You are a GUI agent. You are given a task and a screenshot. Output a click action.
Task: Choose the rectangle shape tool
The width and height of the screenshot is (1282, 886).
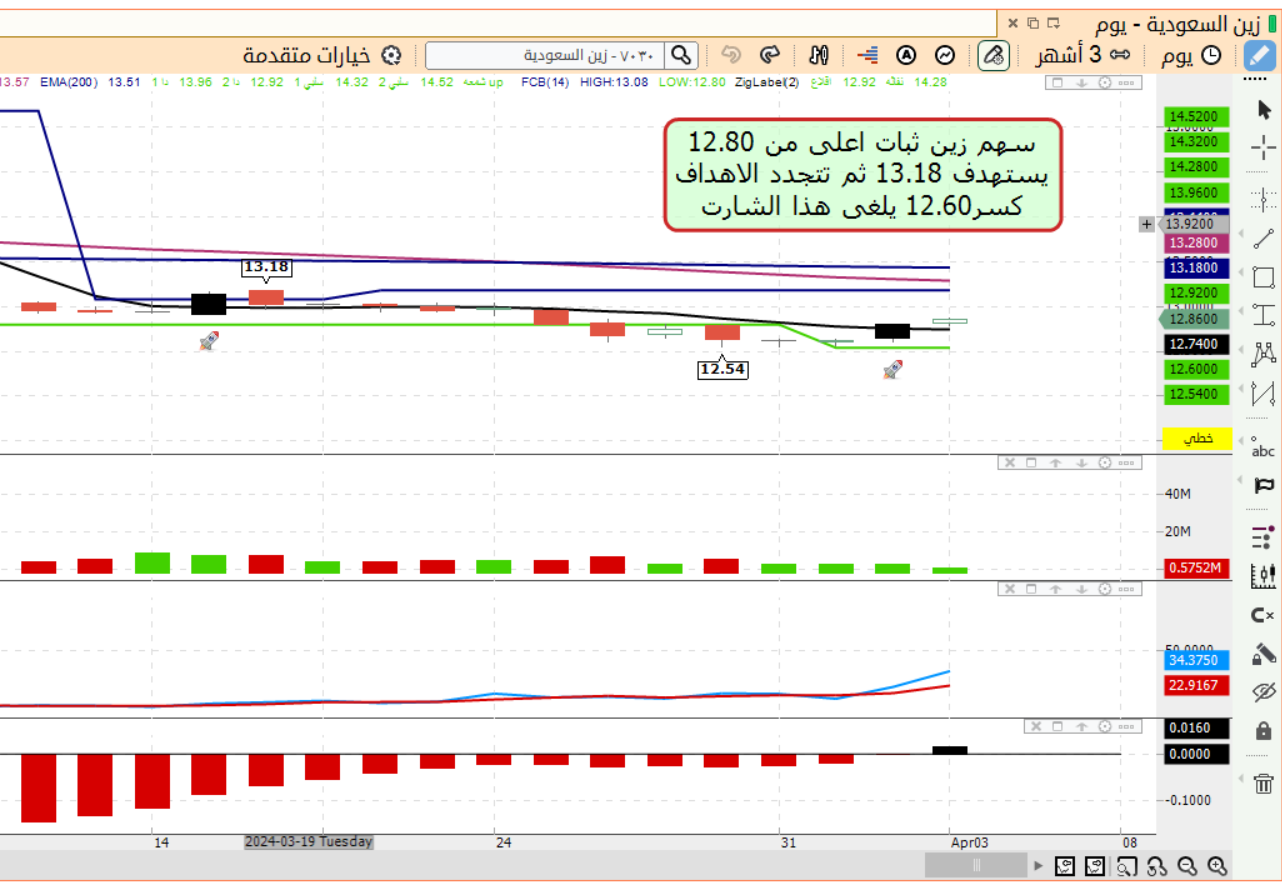click(x=1263, y=277)
